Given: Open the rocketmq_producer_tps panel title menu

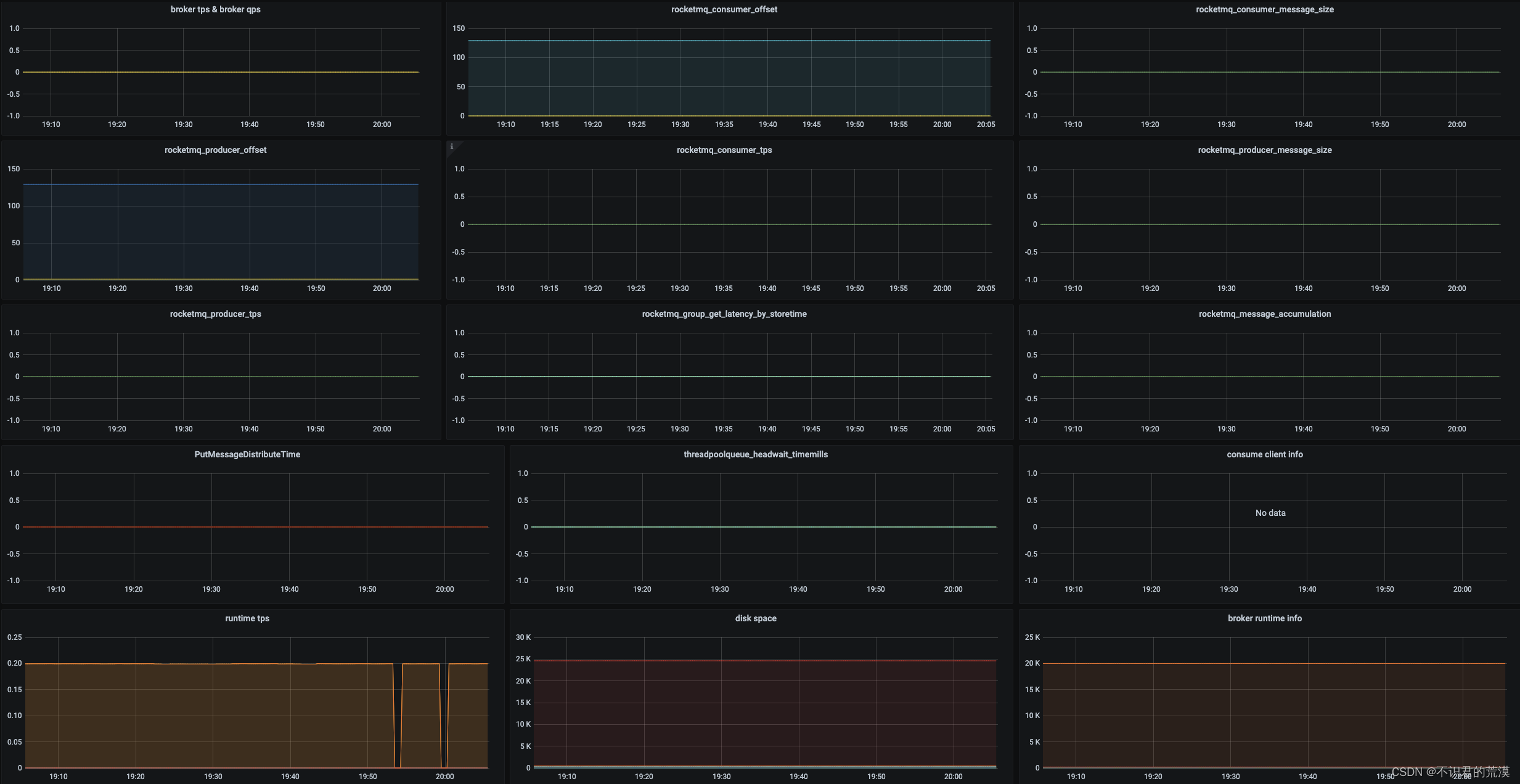Looking at the screenshot, I should pos(215,314).
